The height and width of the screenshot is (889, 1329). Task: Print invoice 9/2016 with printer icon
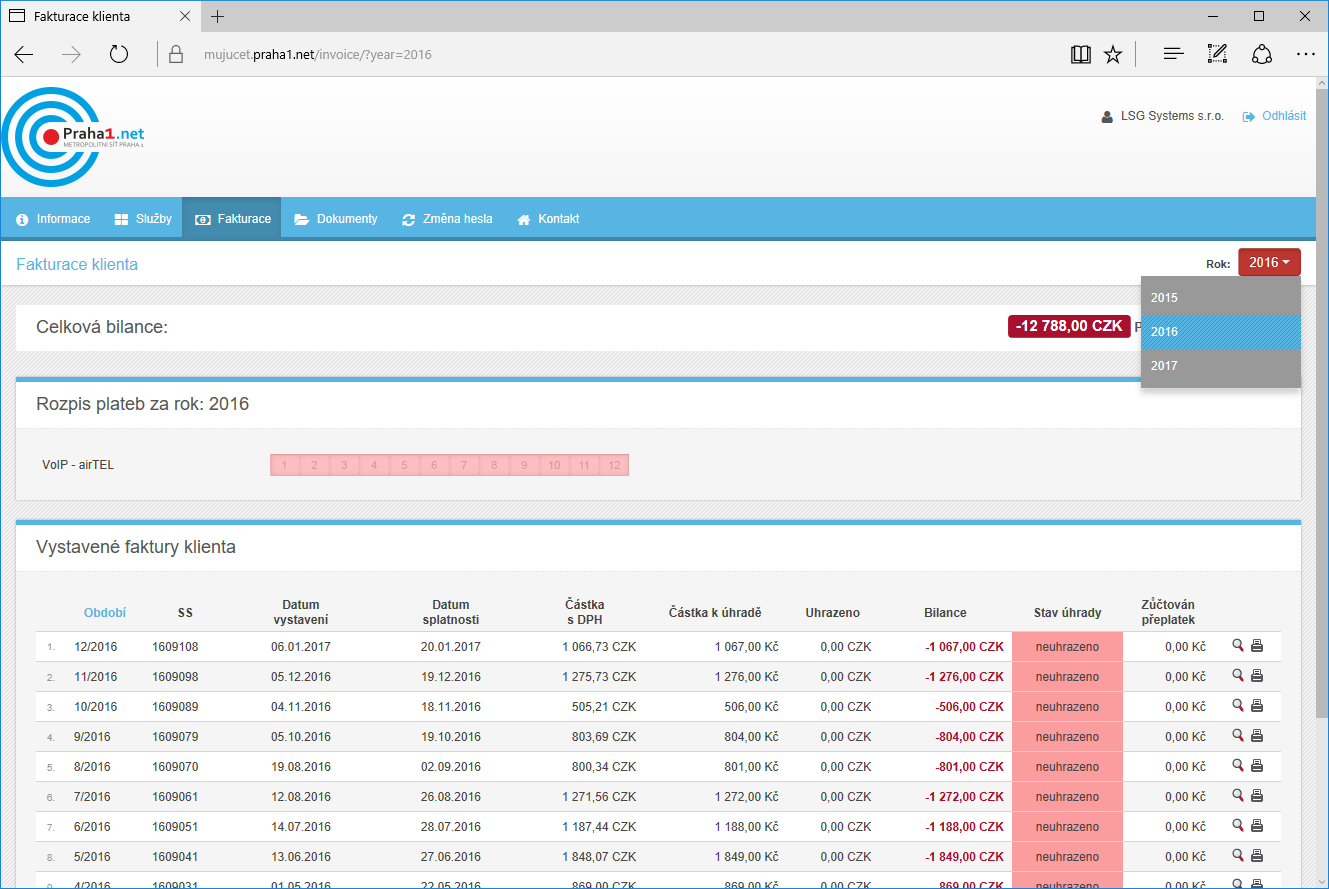[1257, 736]
